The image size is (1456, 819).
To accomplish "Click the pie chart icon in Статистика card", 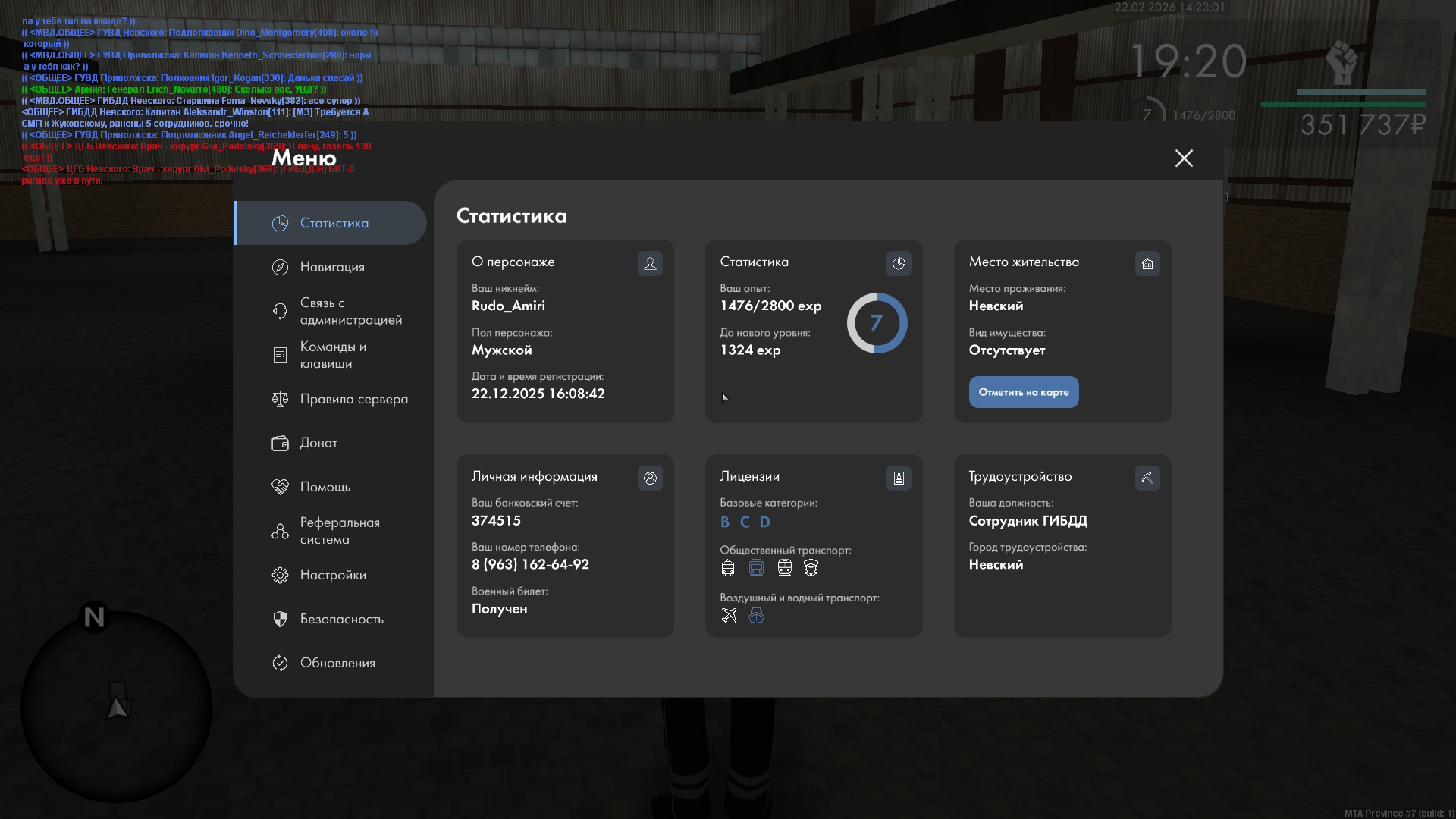I will pyautogui.click(x=899, y=263).
